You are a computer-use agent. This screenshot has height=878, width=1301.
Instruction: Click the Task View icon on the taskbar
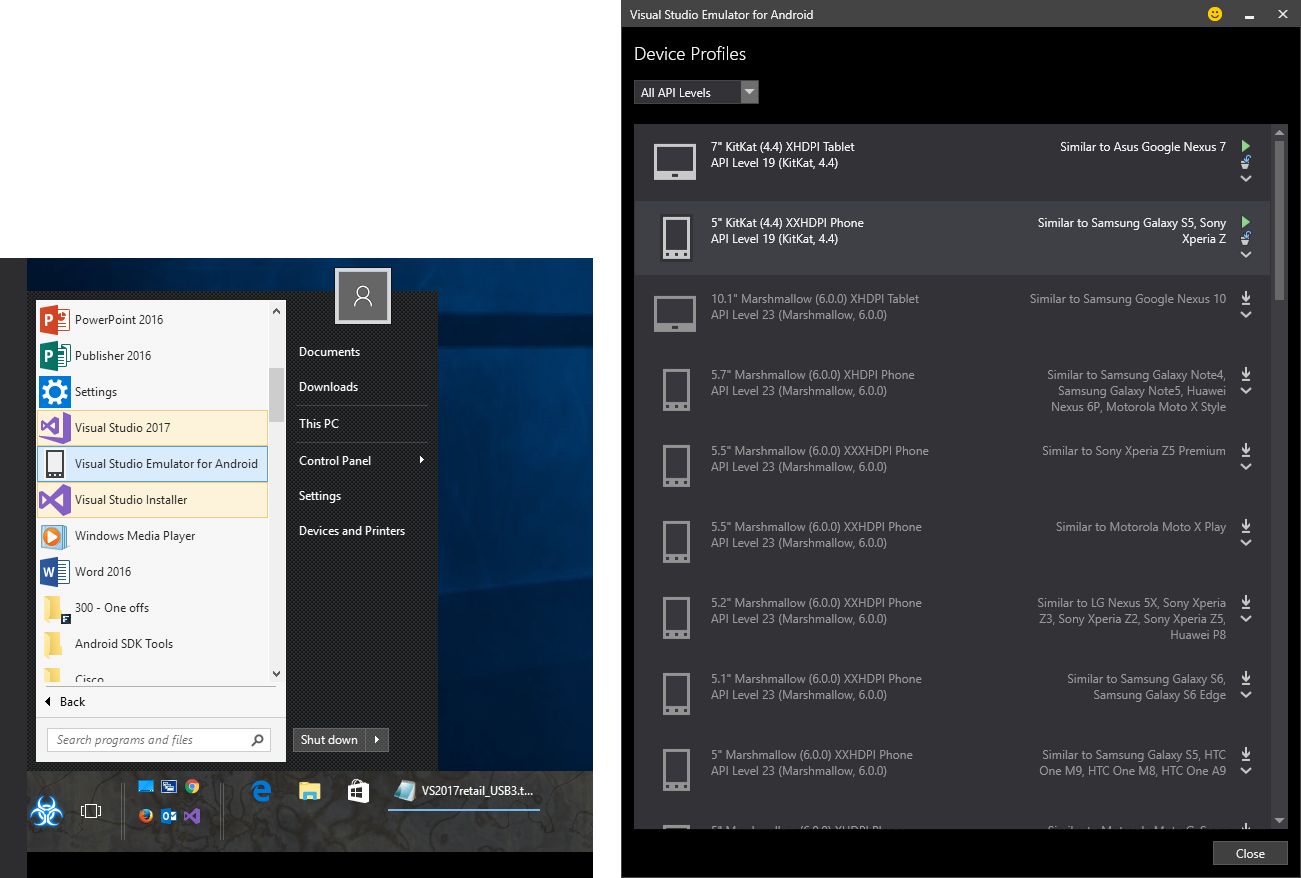(x=91, y=811)
